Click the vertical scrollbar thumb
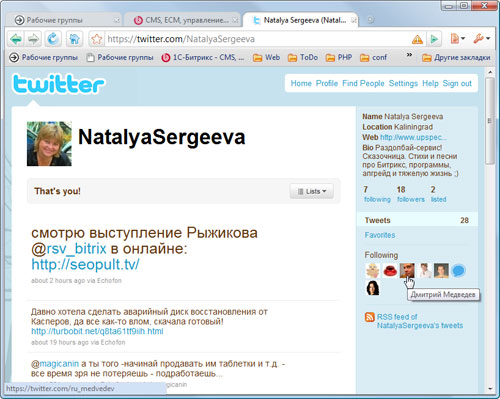The height and width of the screenshot is (399, 500). (x=490, y=121)
